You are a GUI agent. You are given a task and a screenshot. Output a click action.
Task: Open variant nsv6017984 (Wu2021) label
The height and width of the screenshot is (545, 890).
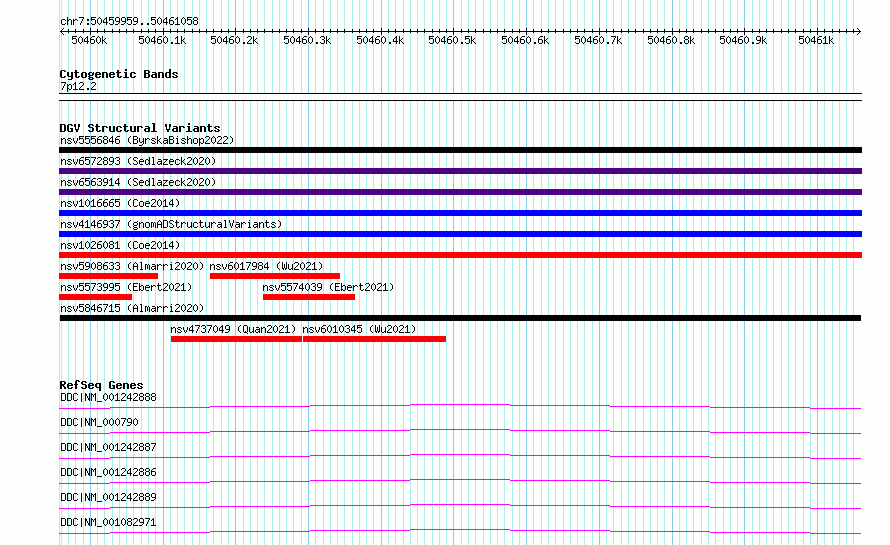pos(266,266)
